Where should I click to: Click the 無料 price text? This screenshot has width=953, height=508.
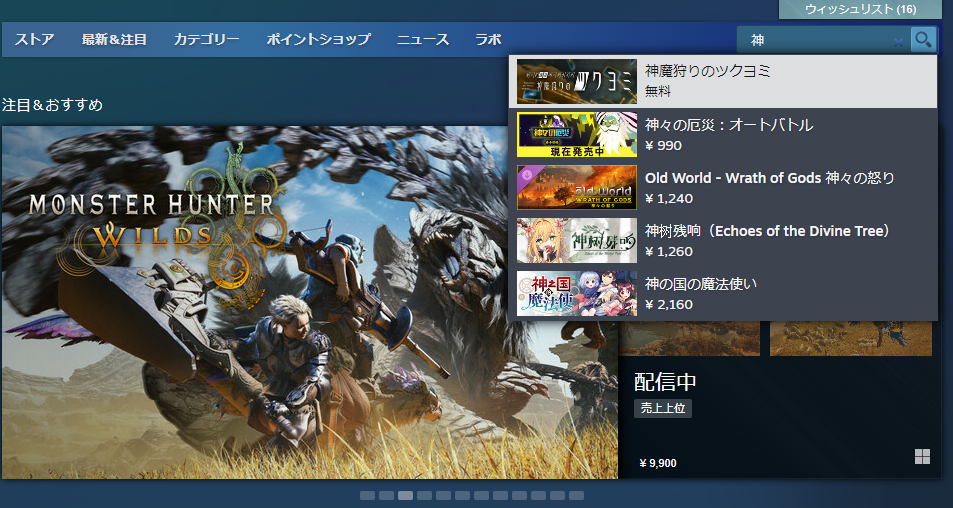[x=658, y=92]
